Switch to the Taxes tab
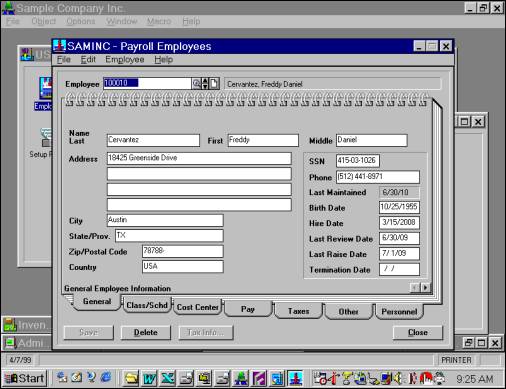The image size is (506, 389). click(299, 311)
